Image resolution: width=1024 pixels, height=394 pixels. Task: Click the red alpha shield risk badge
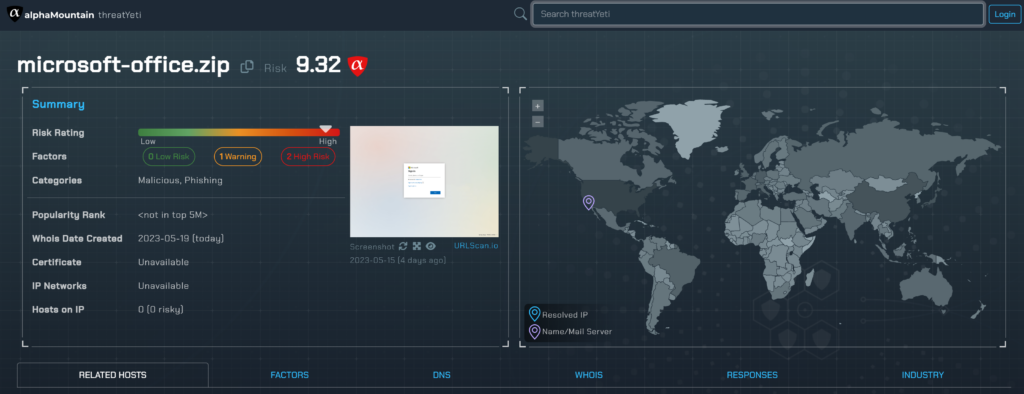tap(357, 65)
